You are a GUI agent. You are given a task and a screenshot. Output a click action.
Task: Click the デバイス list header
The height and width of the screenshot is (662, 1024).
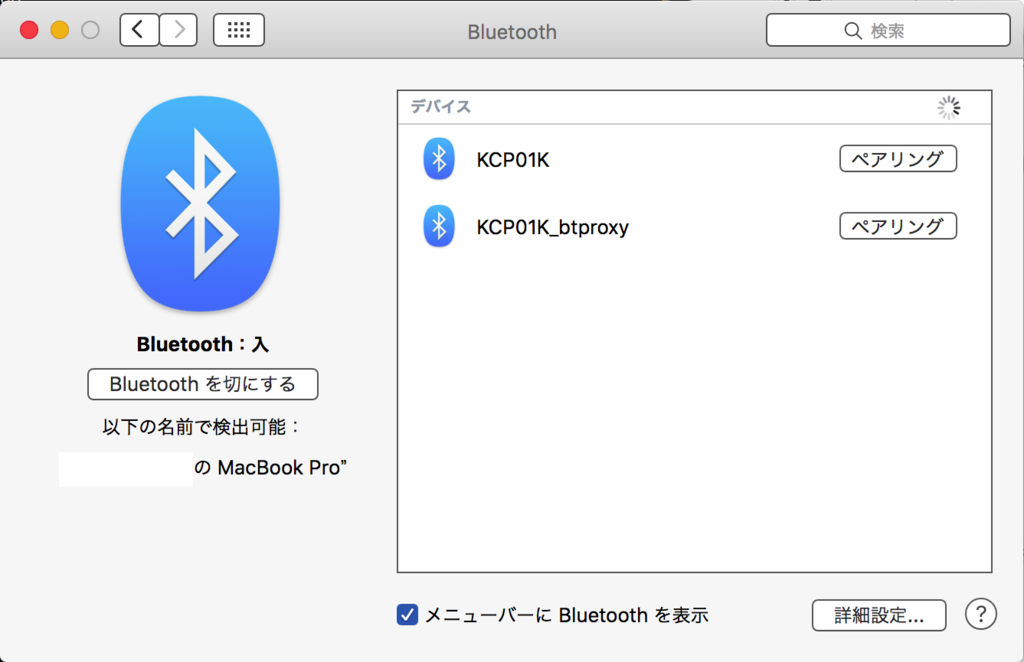click(x=694, y=107)
